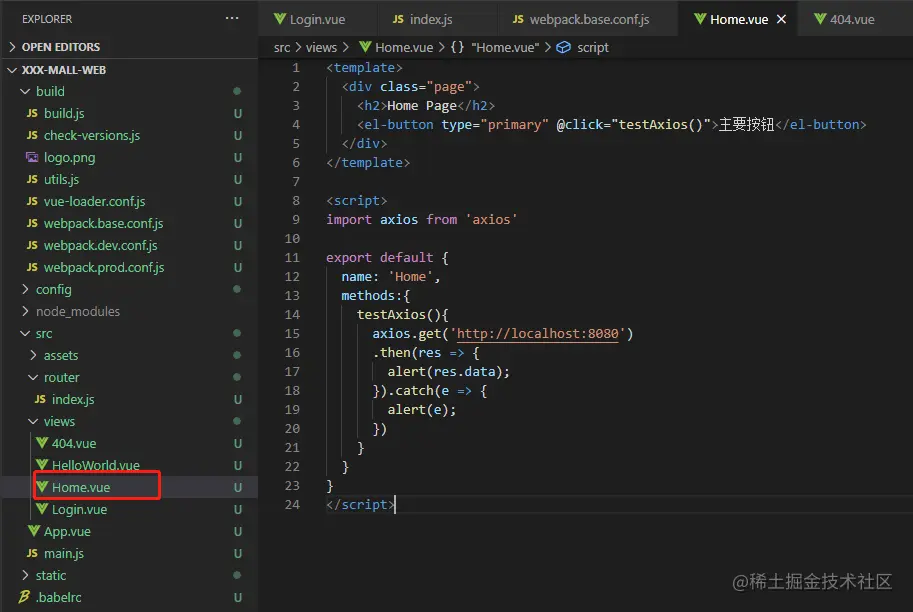Click the JS icon on index.js tab
Image resolution: width=913 pixels, height=612 pixels.
click(398, 19)
